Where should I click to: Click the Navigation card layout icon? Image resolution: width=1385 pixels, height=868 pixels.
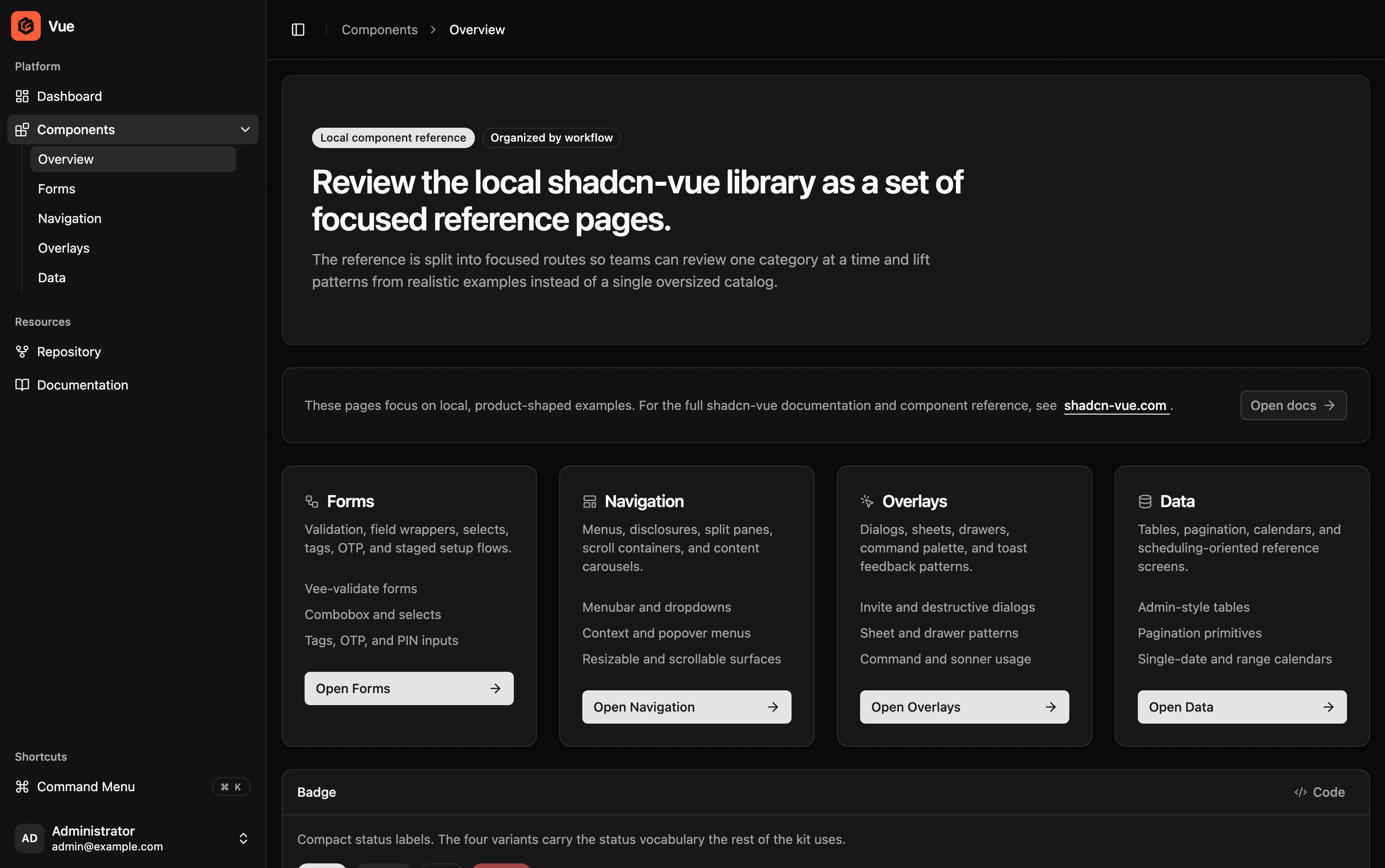pos(590,502)
